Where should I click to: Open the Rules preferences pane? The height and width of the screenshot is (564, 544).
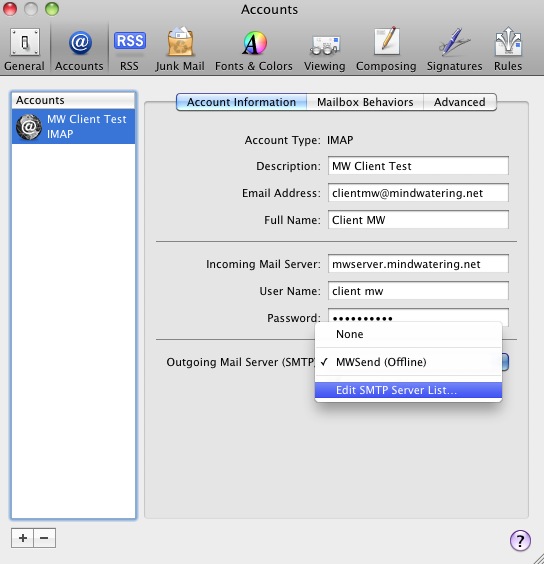click(x=508, y=50)
